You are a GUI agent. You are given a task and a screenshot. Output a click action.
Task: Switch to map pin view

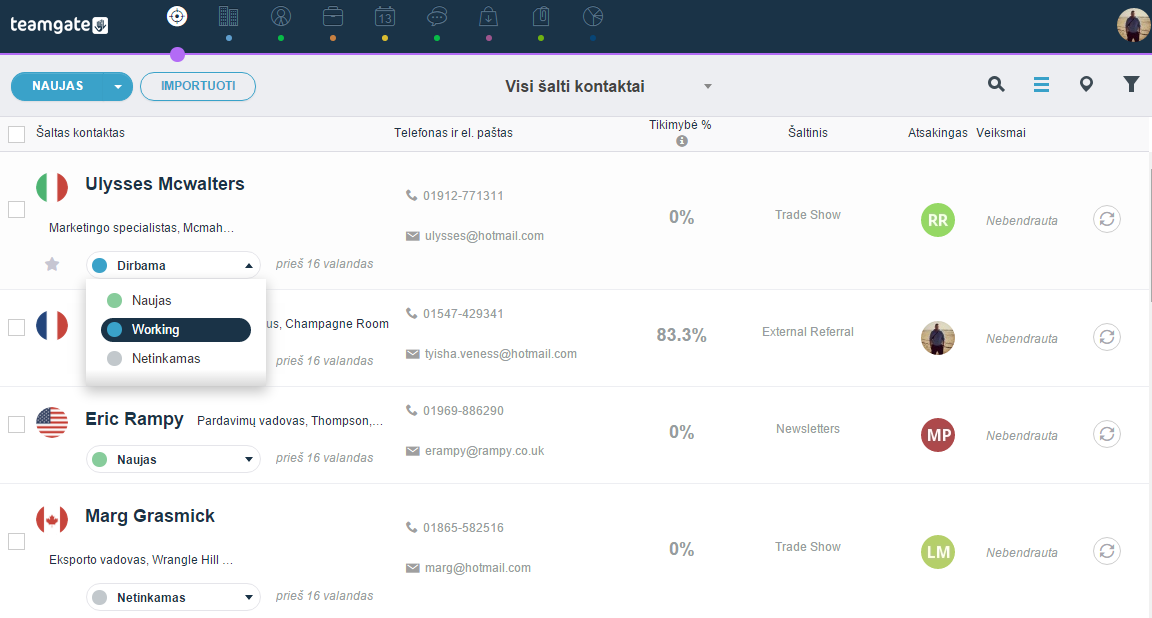point(1086,85)
